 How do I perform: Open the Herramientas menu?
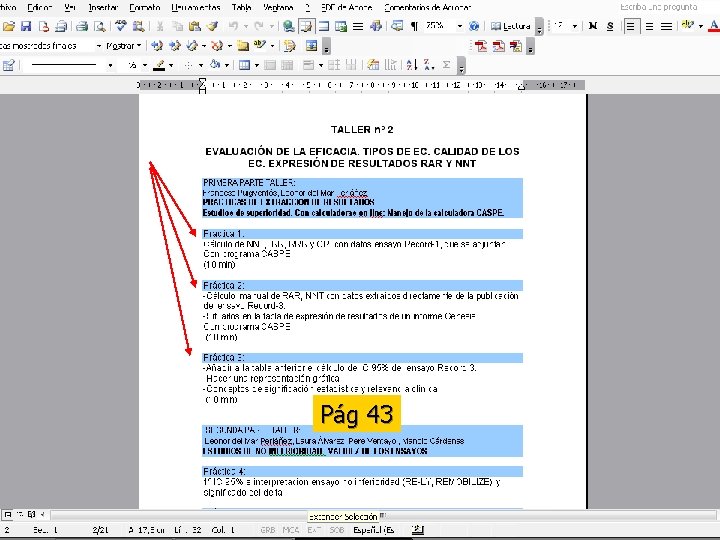pos(196,7)
